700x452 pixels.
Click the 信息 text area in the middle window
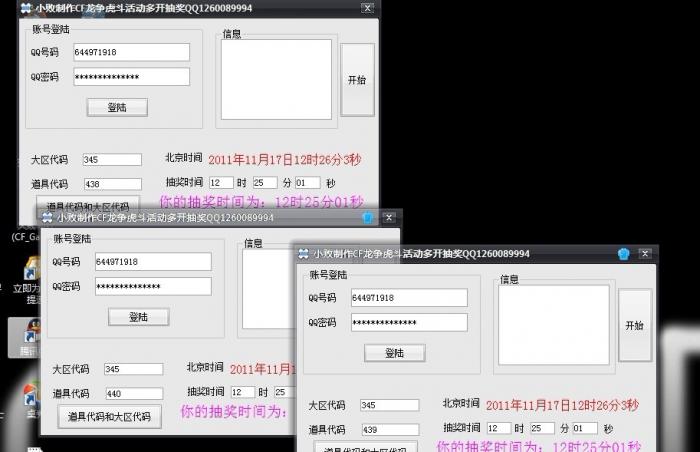(269, 289)
